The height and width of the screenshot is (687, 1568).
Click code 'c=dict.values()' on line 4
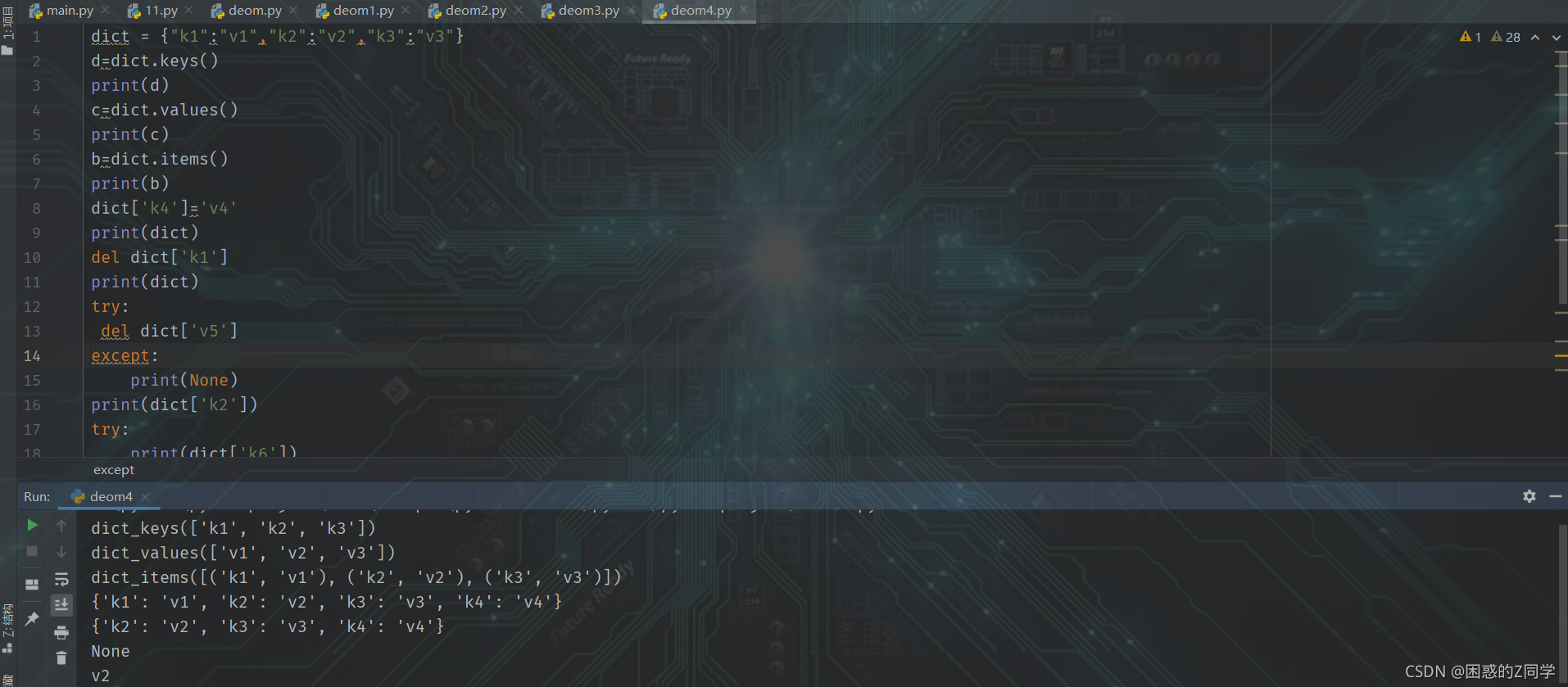click(x=165, y=111)
